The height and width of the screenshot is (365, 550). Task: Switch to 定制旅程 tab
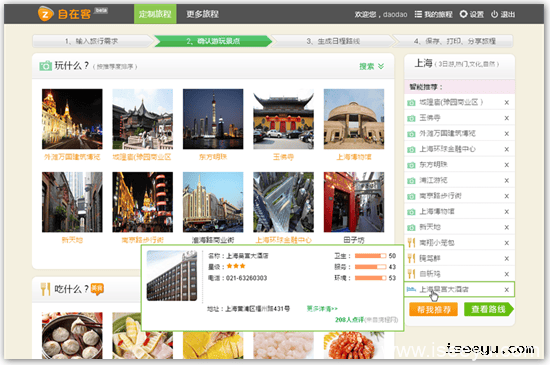(x=155, y=14)
